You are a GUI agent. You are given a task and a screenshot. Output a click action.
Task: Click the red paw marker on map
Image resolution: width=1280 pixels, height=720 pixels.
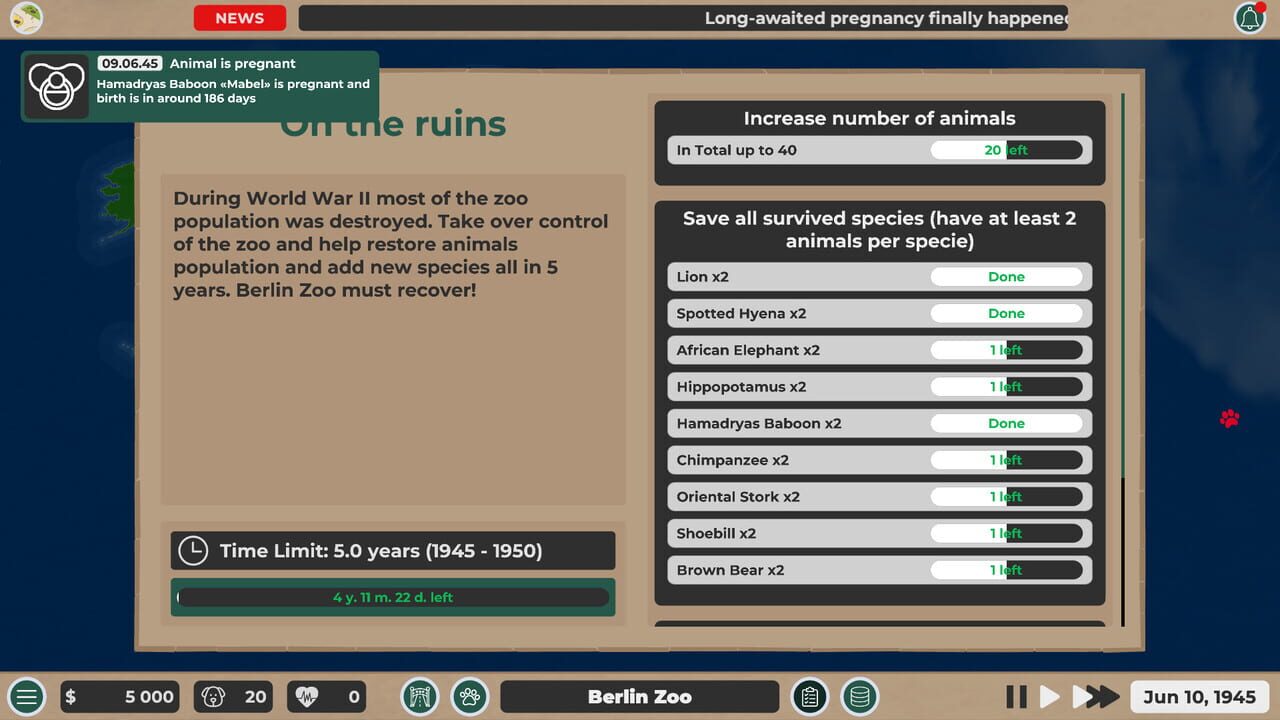pyautogui.click(x=1230, y=419)
